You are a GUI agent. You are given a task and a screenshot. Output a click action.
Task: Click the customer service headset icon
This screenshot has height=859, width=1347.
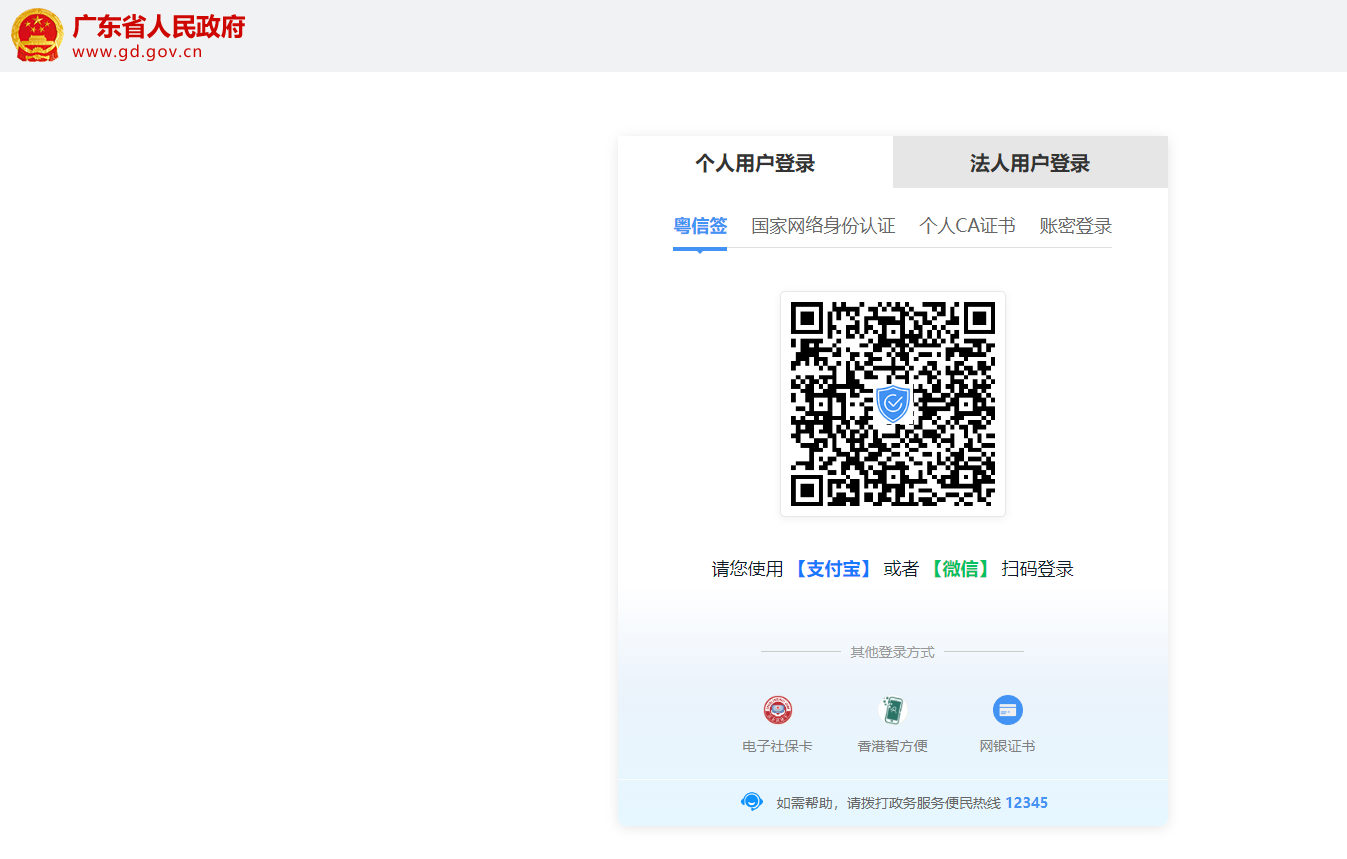coord(752,802)
